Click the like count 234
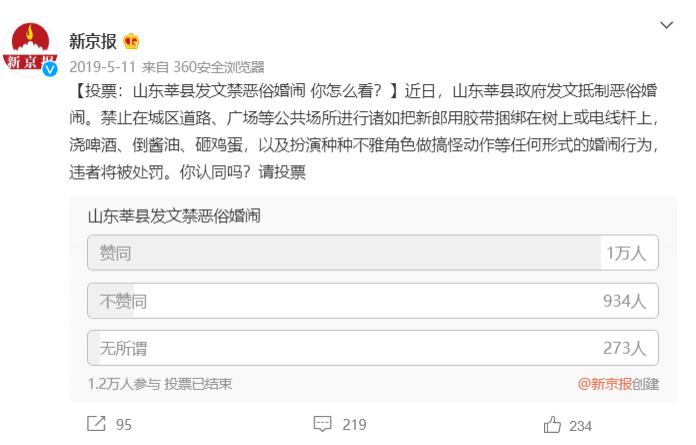This screenshot has width=696, height=445. point(580,426)
